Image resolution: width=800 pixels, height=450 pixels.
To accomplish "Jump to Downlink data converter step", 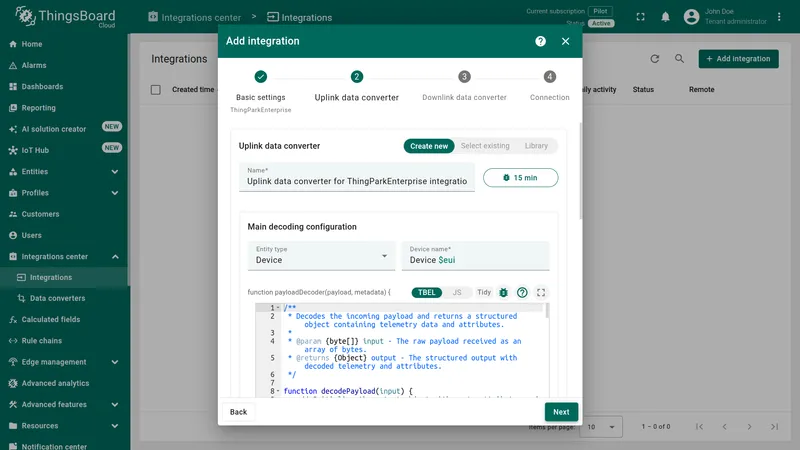I will click(x=464, y=87).
